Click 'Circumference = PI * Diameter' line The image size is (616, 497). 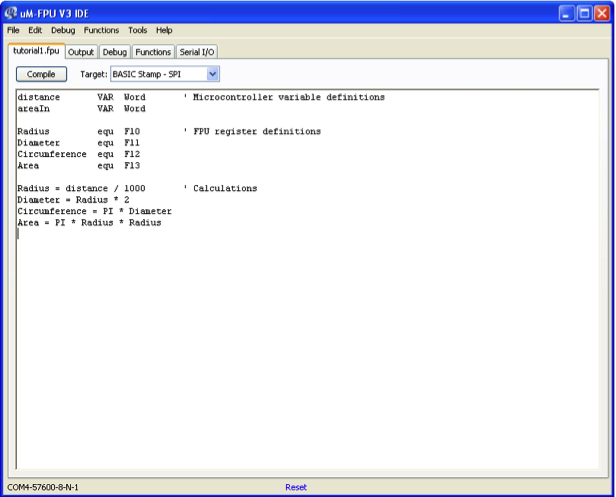(95, 211)
